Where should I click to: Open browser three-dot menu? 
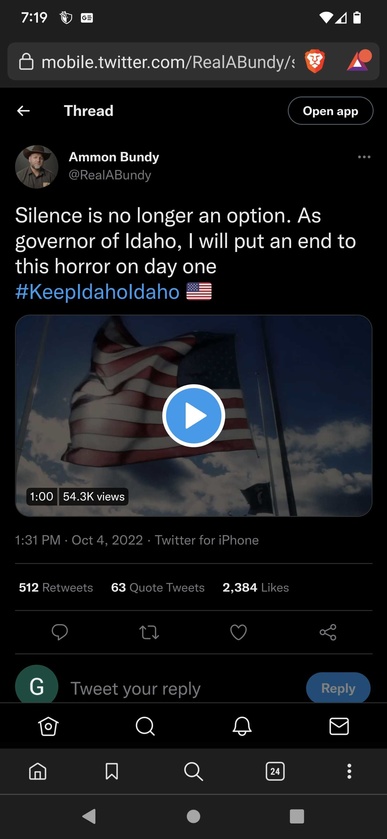click(349, 771)
